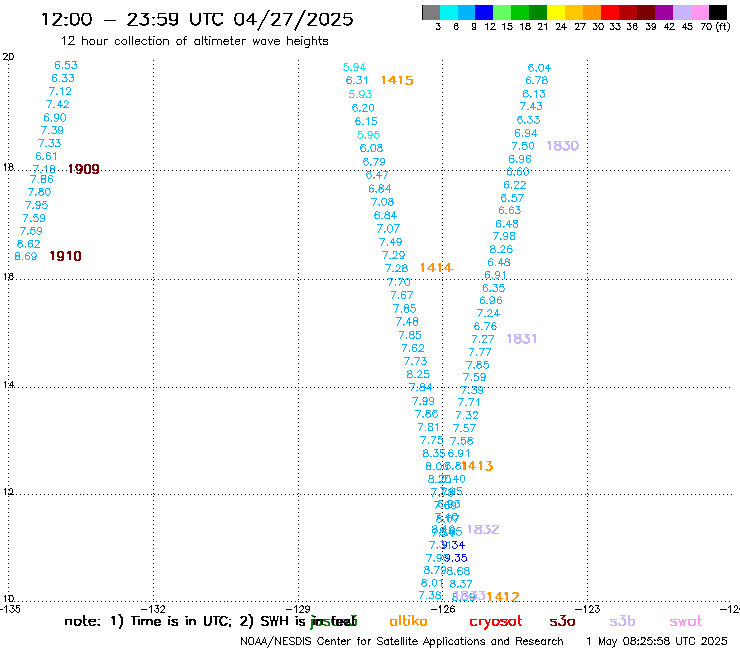Click the wave height value 8.37
740x650 pixels.
[x=461, y=584]
